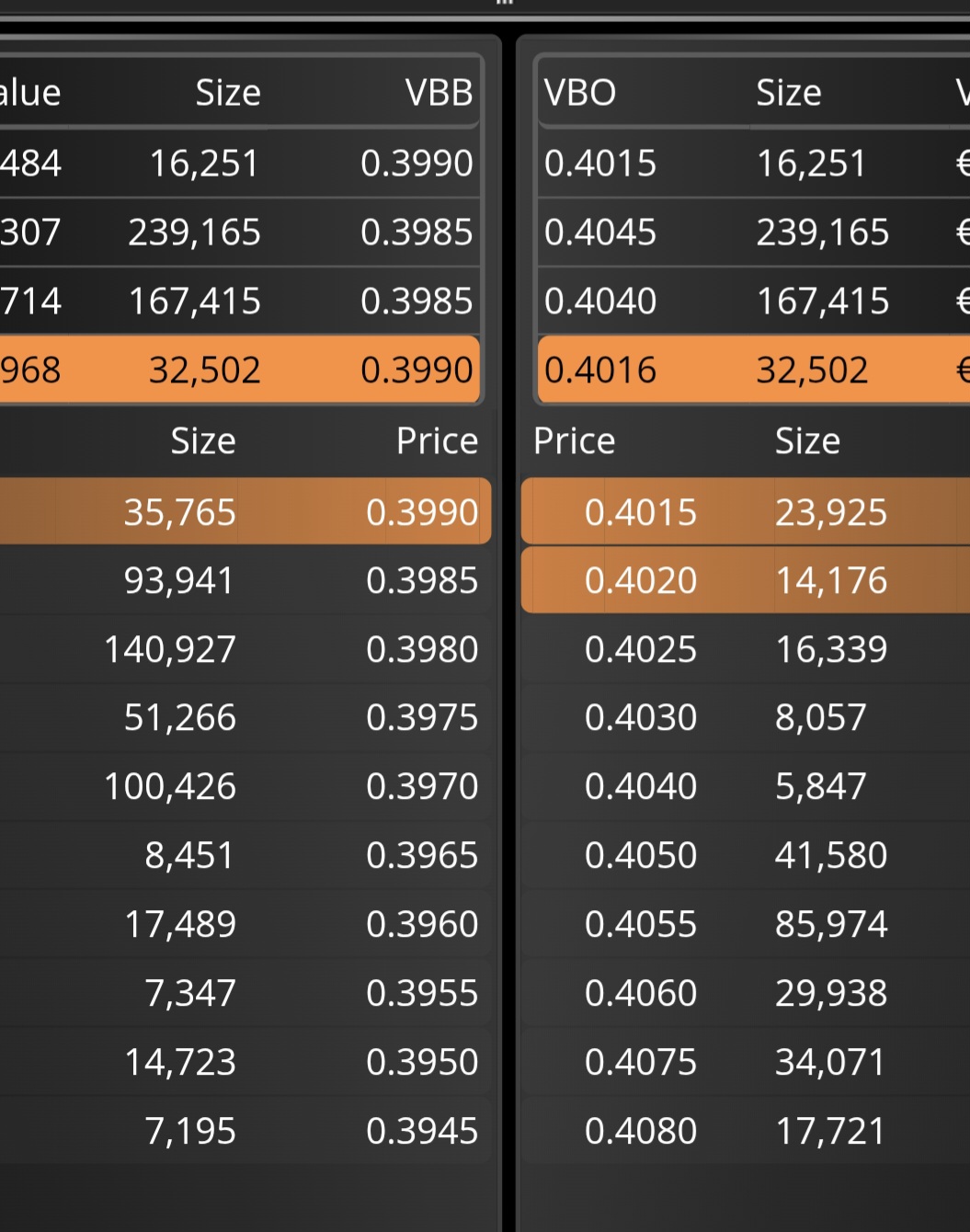This screenshot has height=1232, width=970.
Task: Click the VBB column header
Action: (x=439, y=92)
